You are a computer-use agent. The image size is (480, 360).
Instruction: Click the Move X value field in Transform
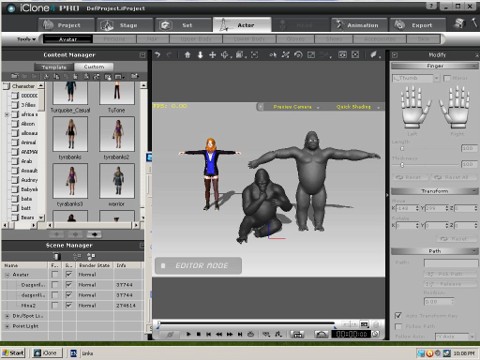pos(406,208)
